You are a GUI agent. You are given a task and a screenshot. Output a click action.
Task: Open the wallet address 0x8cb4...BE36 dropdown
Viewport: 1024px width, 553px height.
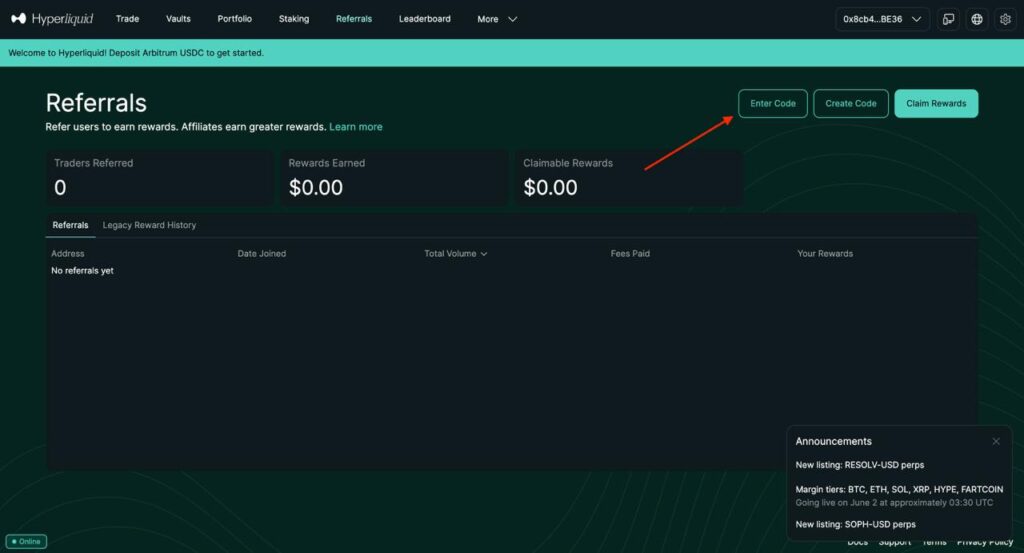882,19
